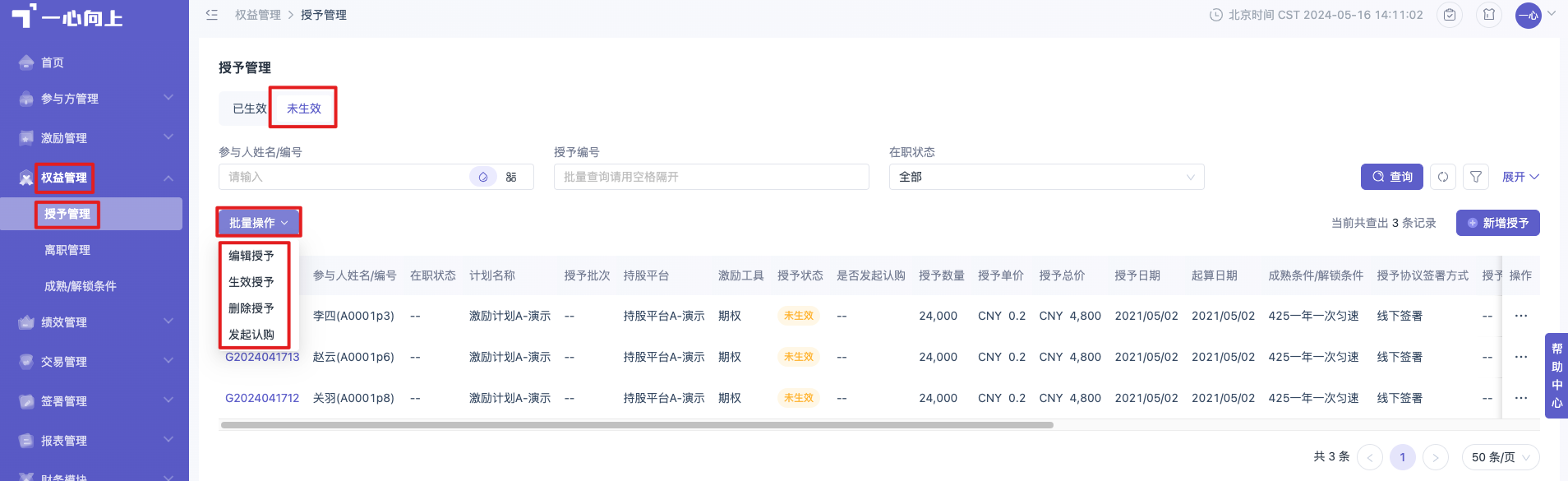Open the three-dot actions for 关羽 row
This screenshot has width=1568, height=481.
tap(1521, 398)
